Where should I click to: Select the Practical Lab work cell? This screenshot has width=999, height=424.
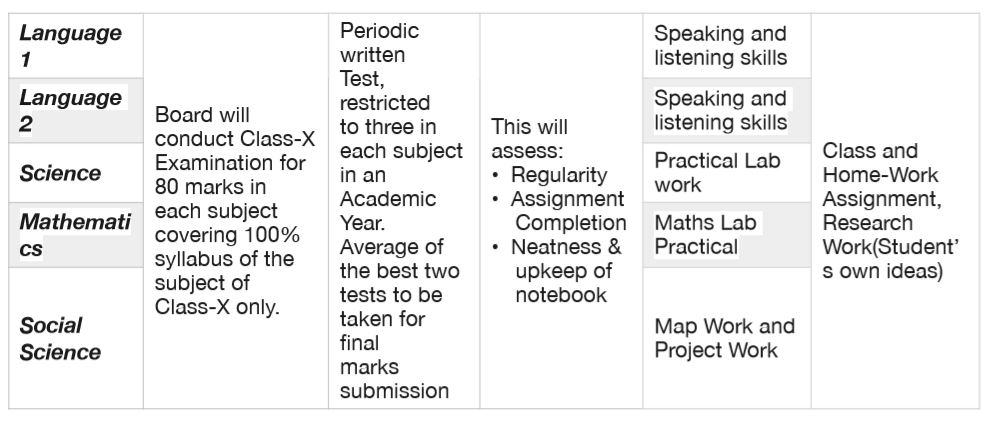(x=717, y=172)
